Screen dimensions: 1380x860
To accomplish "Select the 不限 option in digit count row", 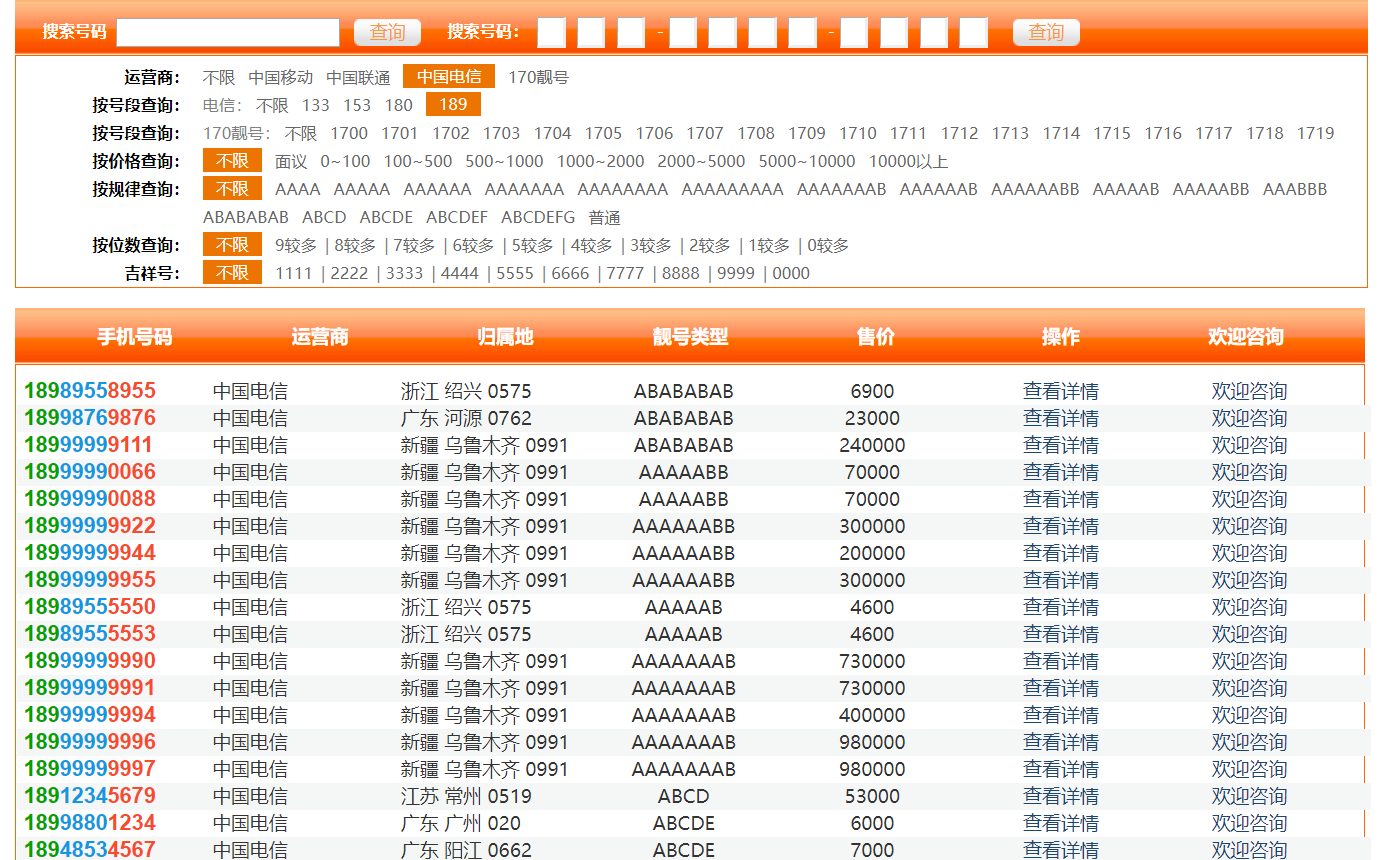I will (232, 245).
